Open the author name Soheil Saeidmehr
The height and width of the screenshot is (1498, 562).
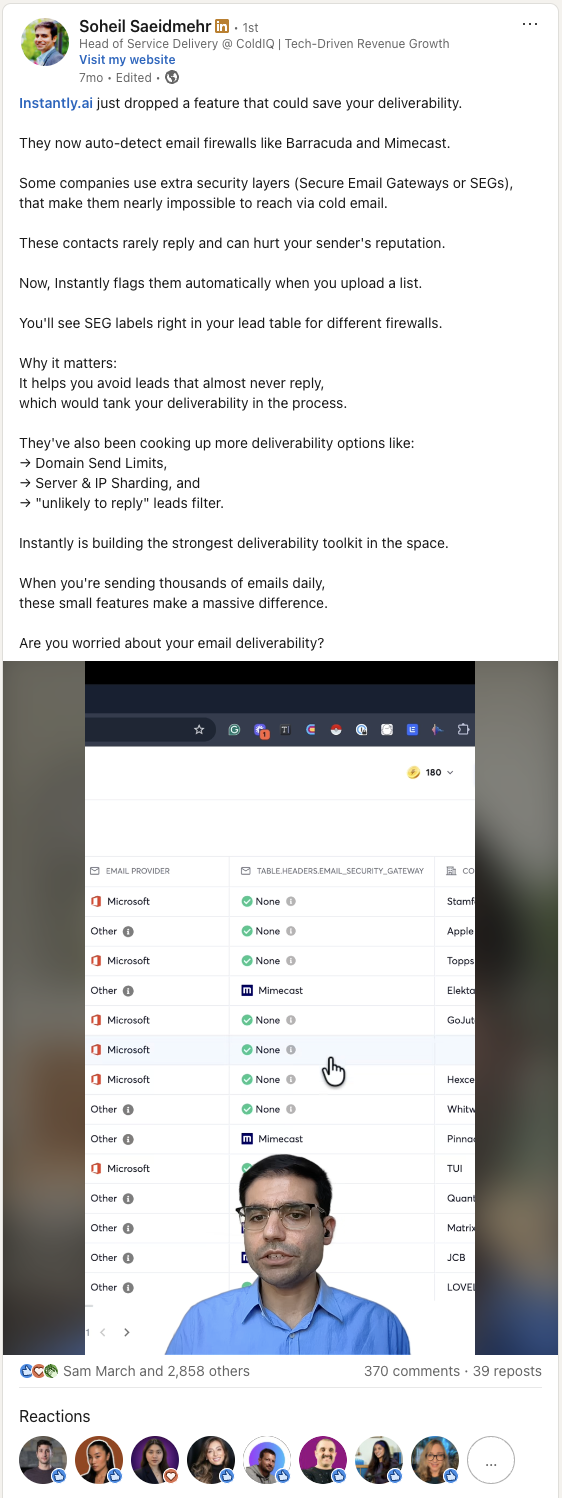coord(145,26)
